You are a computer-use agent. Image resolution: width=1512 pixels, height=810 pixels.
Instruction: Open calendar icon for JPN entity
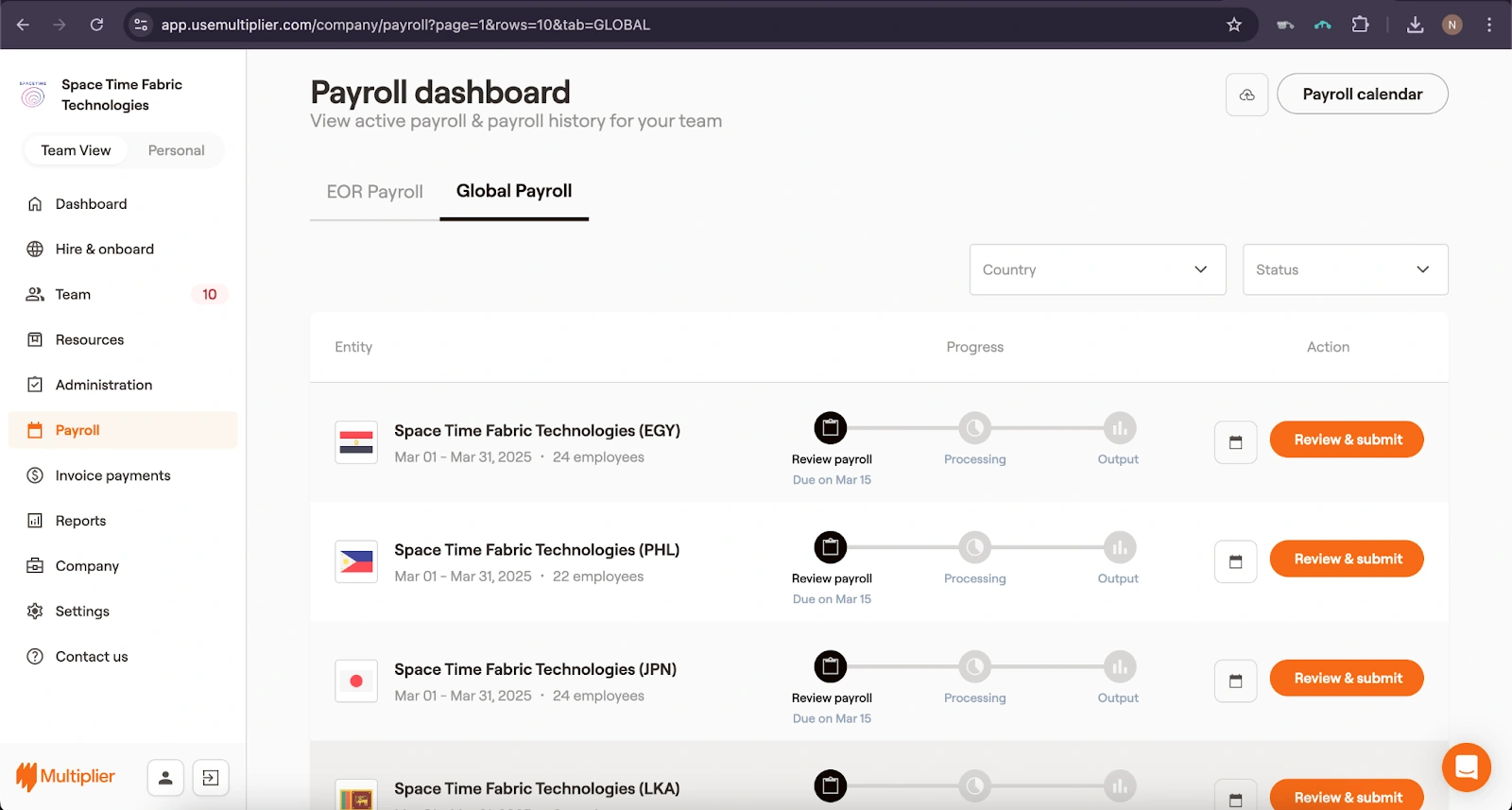pyautogui.click(x=1235, y=681)
